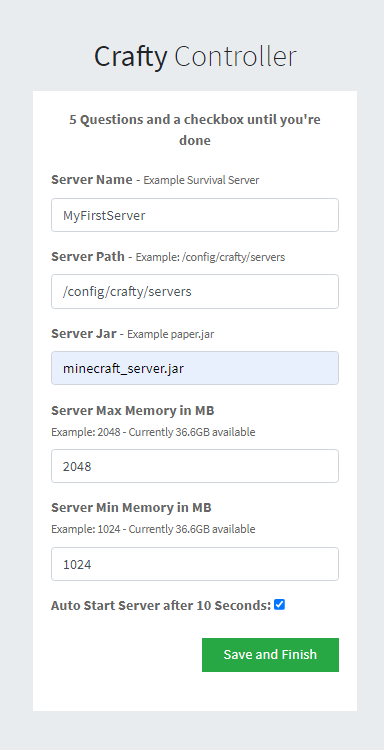Click the bold Server Path label
Viewport: 384px width, 750px height.
pyautogui.click(x=88, y=256)
